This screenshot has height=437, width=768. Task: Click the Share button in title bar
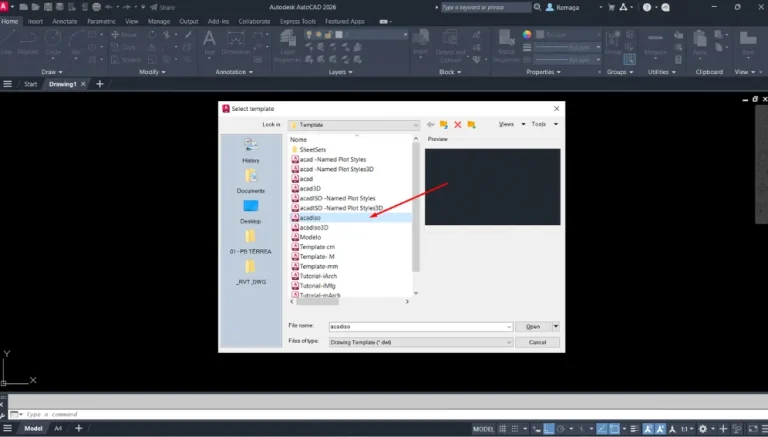coord(162,7)
